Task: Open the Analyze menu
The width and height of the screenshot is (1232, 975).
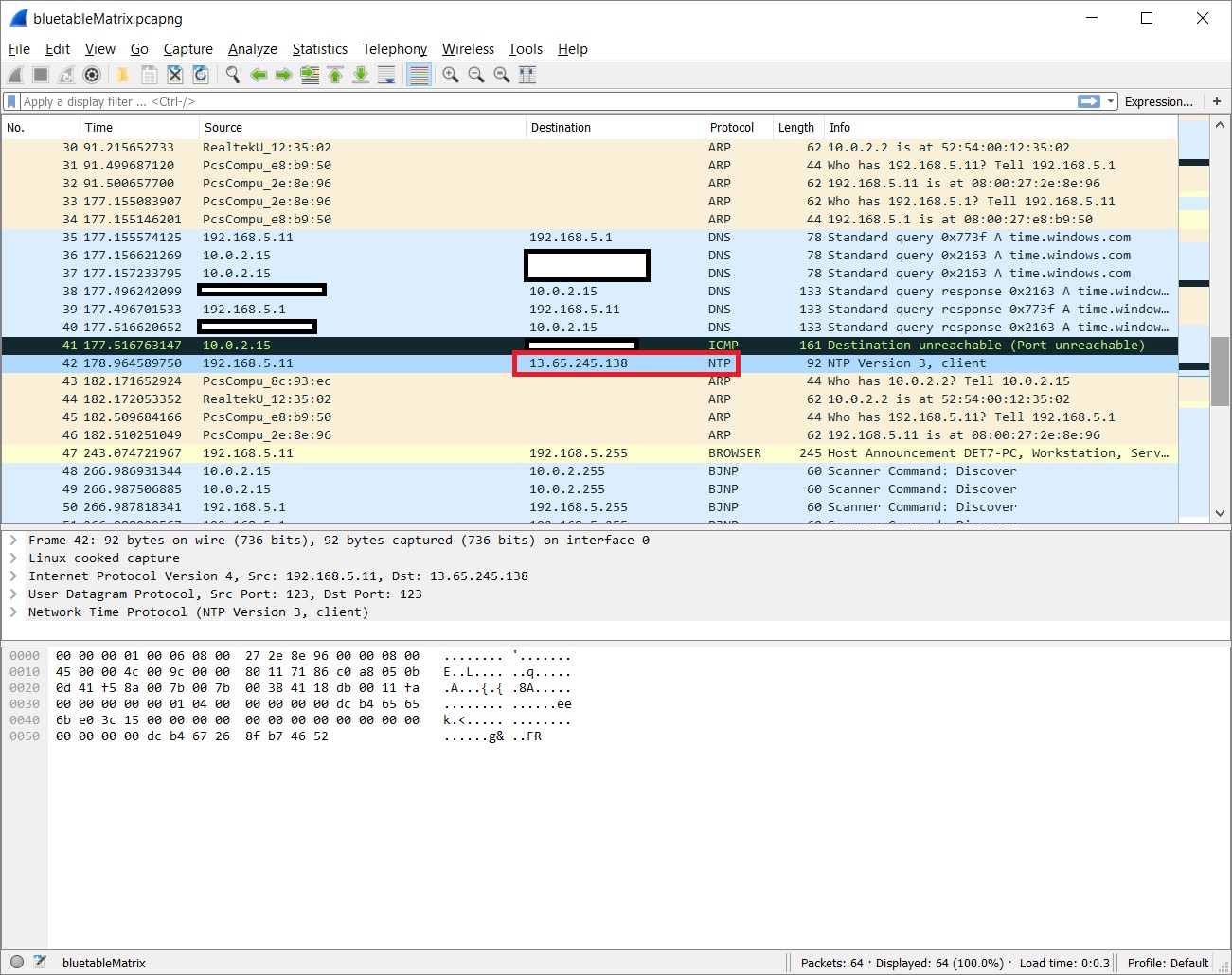Action: [x=252, y=49]
